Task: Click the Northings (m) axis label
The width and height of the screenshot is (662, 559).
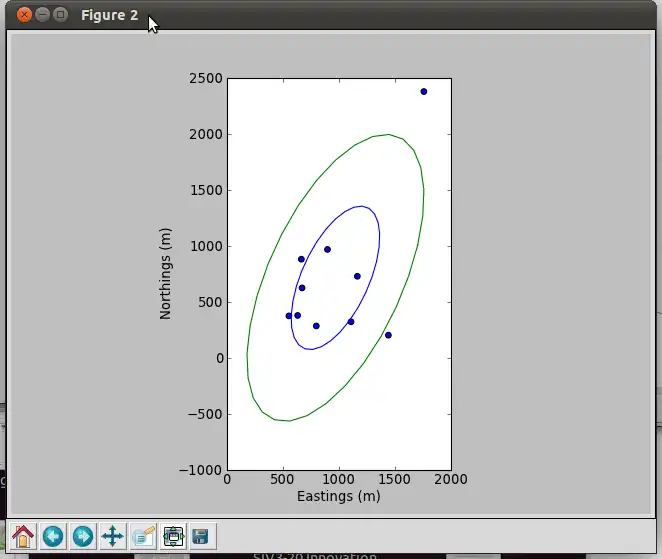Action: click(x=165, y=274)
